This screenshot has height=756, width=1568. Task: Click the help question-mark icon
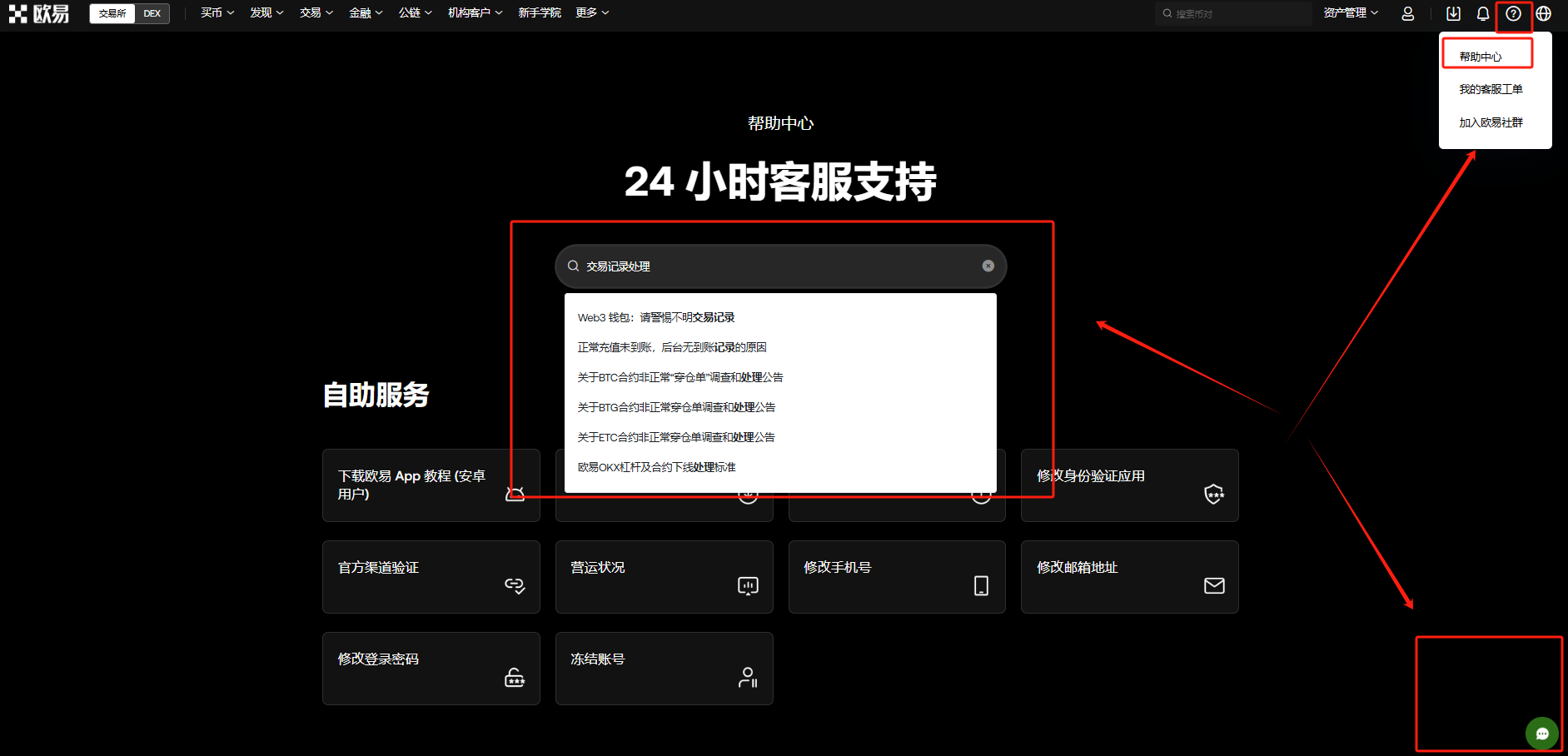pos(1513,13)
